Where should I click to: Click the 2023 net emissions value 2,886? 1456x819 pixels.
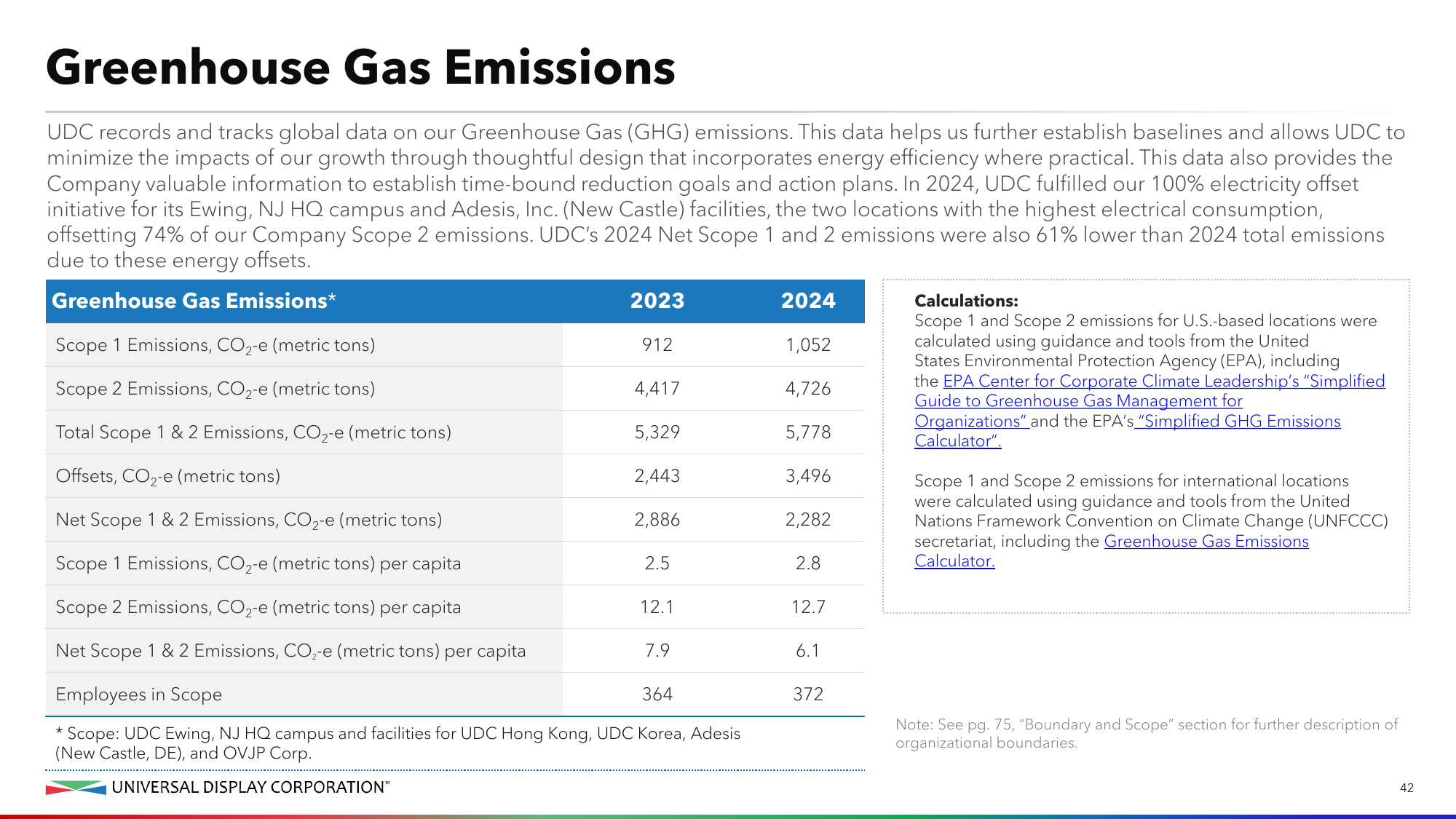(x=657, y=519)
